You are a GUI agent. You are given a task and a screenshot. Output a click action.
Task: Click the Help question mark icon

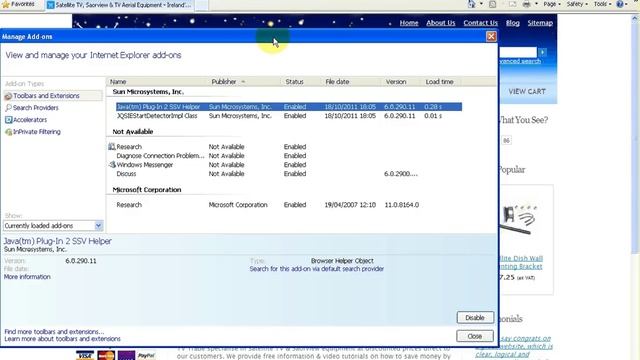[x=620, y=4]
